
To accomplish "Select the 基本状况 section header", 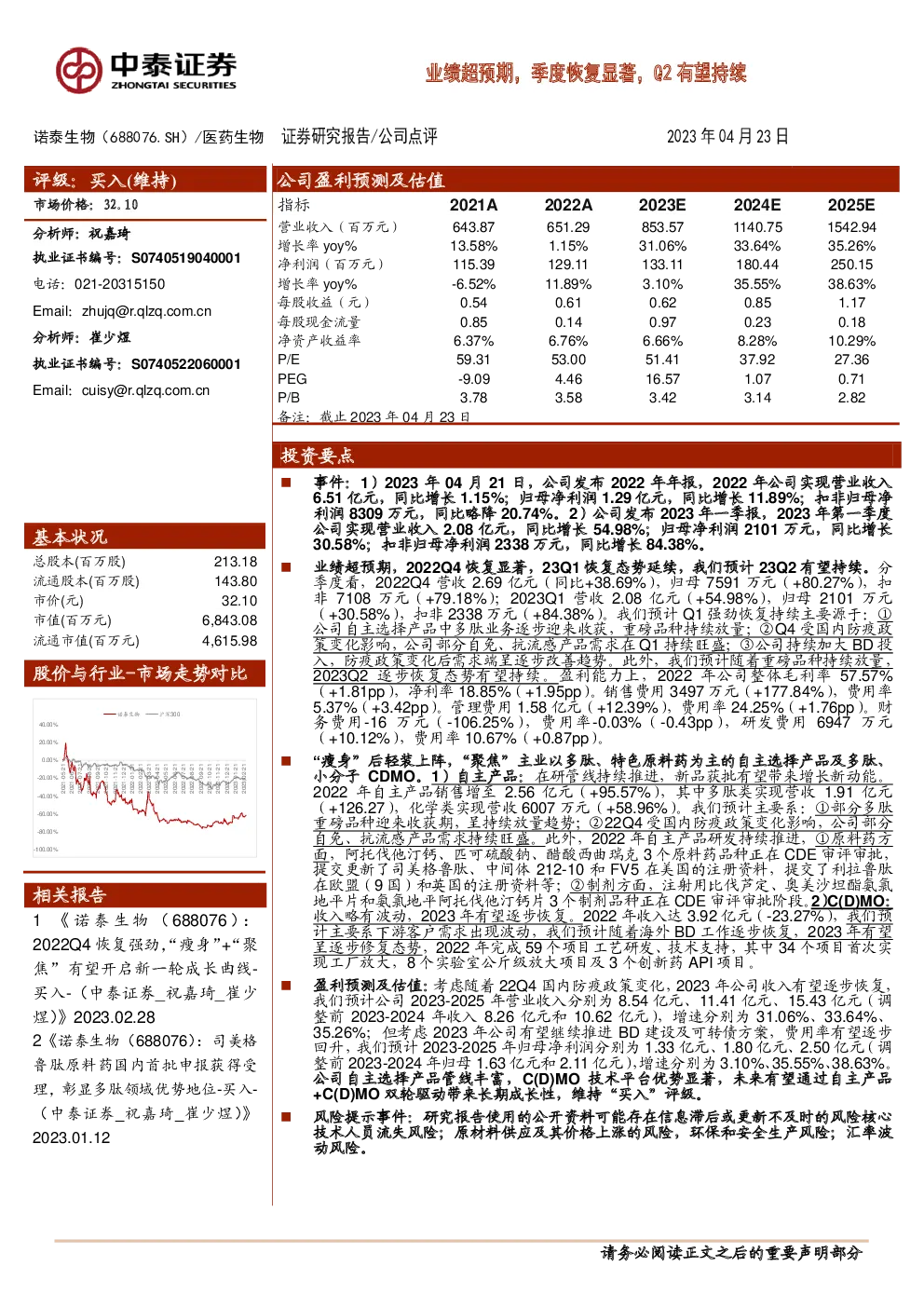I will (145, 537).
